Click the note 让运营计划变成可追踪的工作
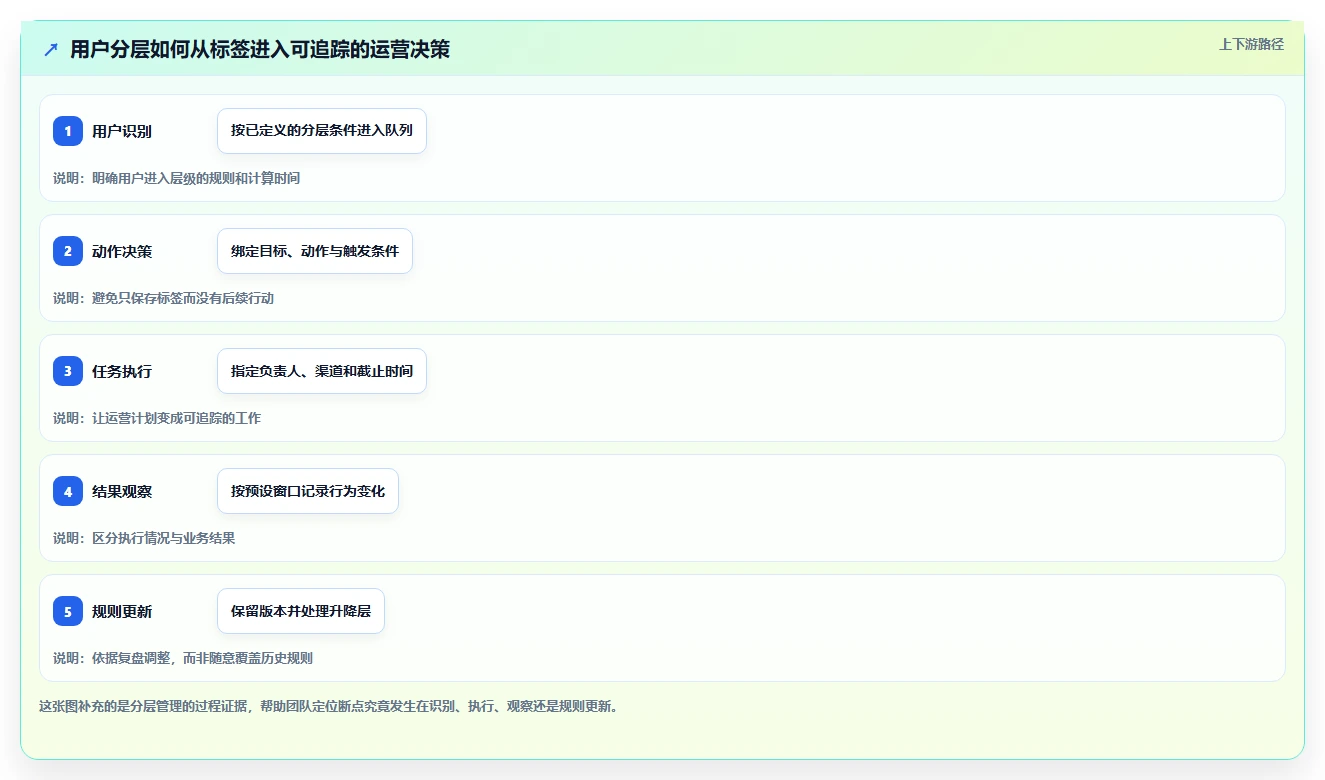The width and height of the screenshot is (1325, 780). pos(176,418)
